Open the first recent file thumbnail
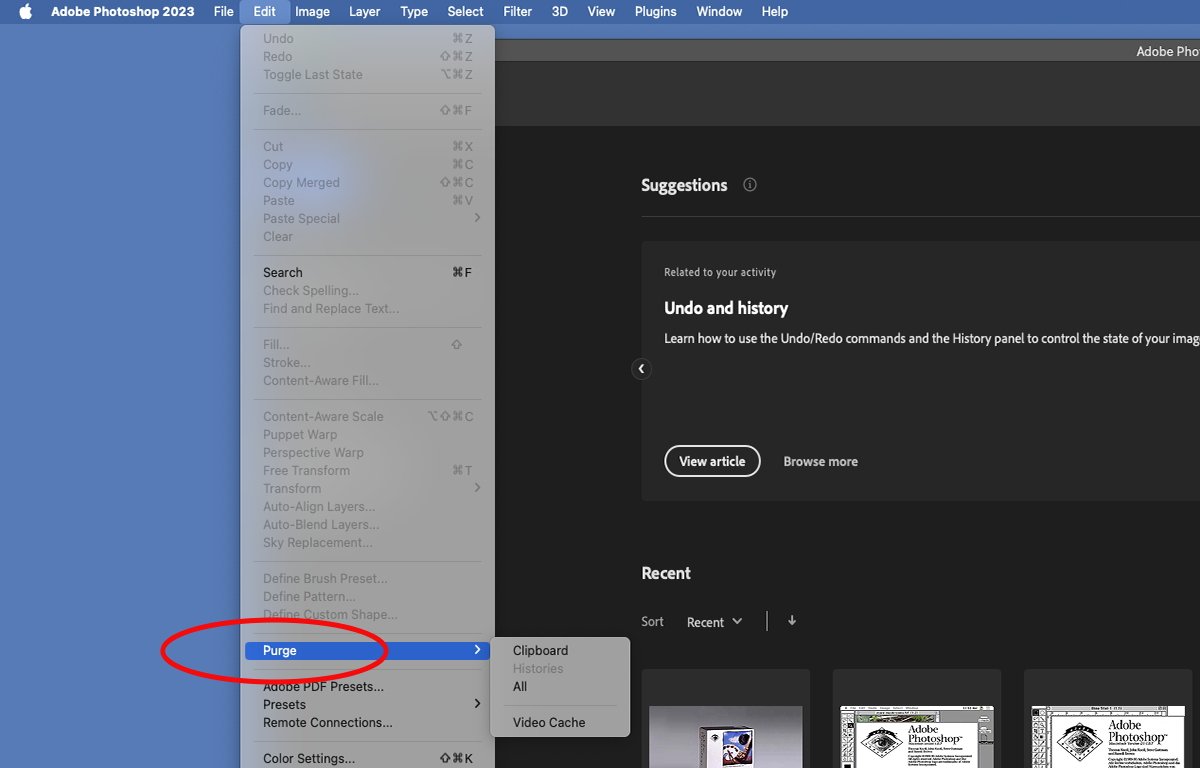Image resolution: width=1200 pixels, height=768 pixels. click(725, 730)
